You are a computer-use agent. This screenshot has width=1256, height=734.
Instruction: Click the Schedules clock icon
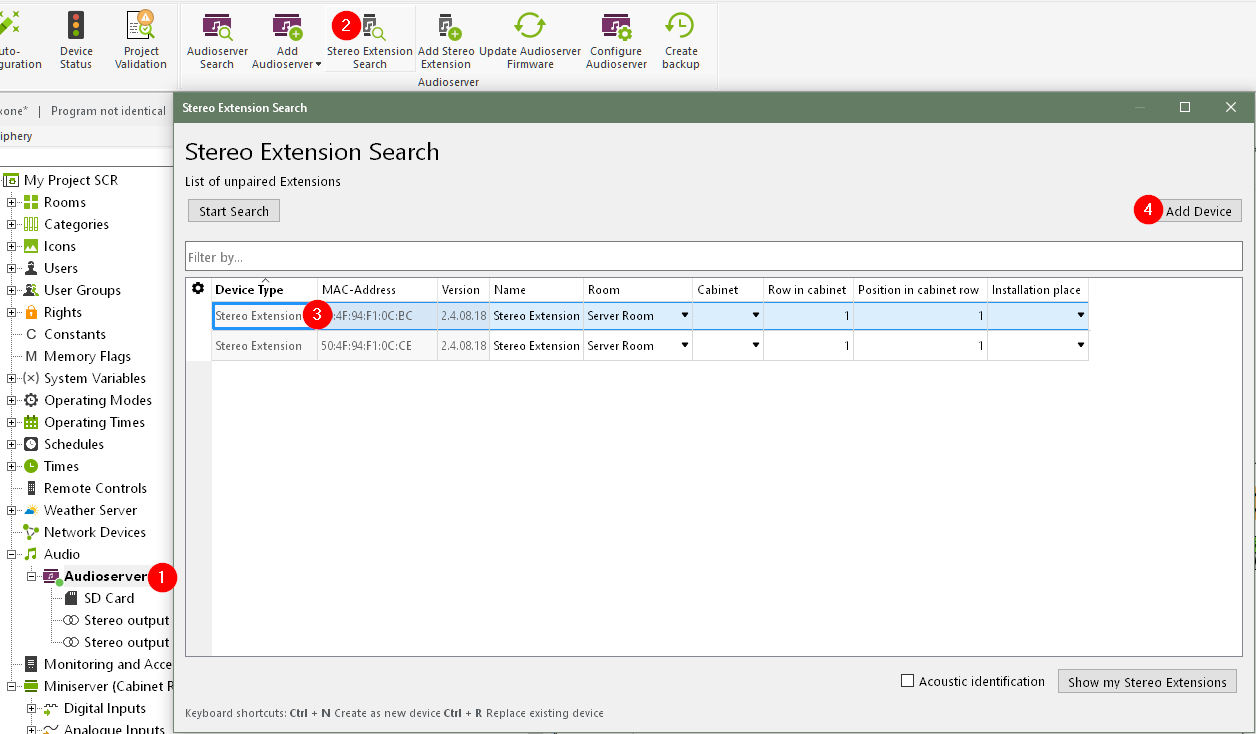pos(31,444)
